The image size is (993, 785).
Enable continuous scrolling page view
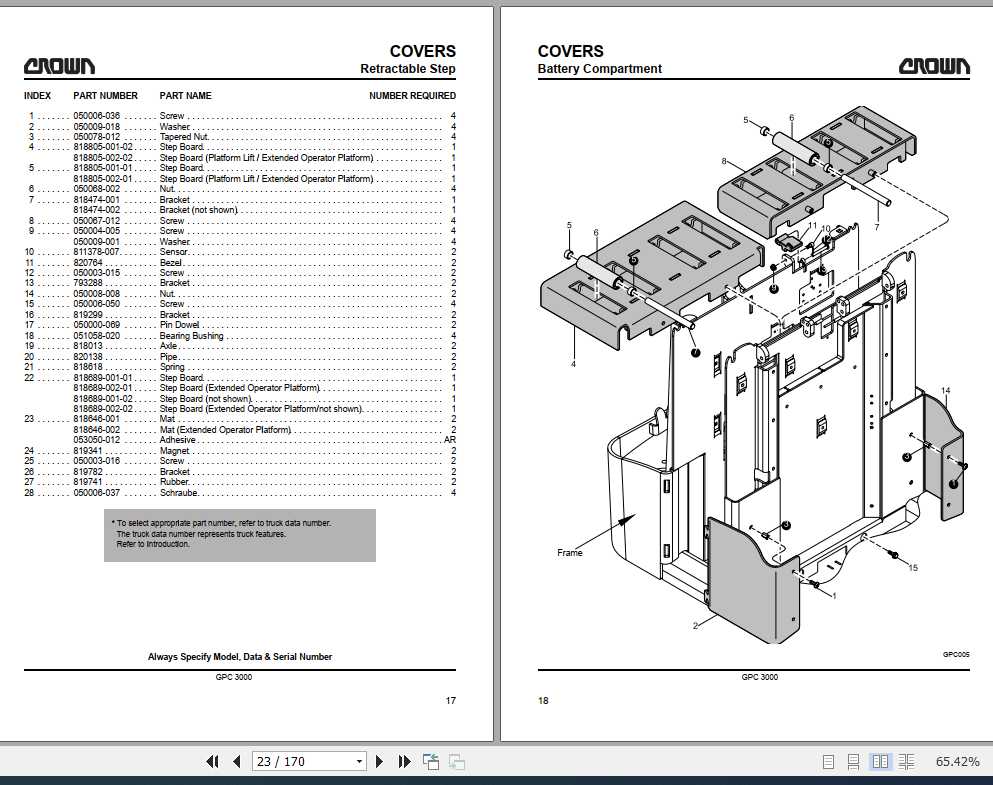click(853, 762)
